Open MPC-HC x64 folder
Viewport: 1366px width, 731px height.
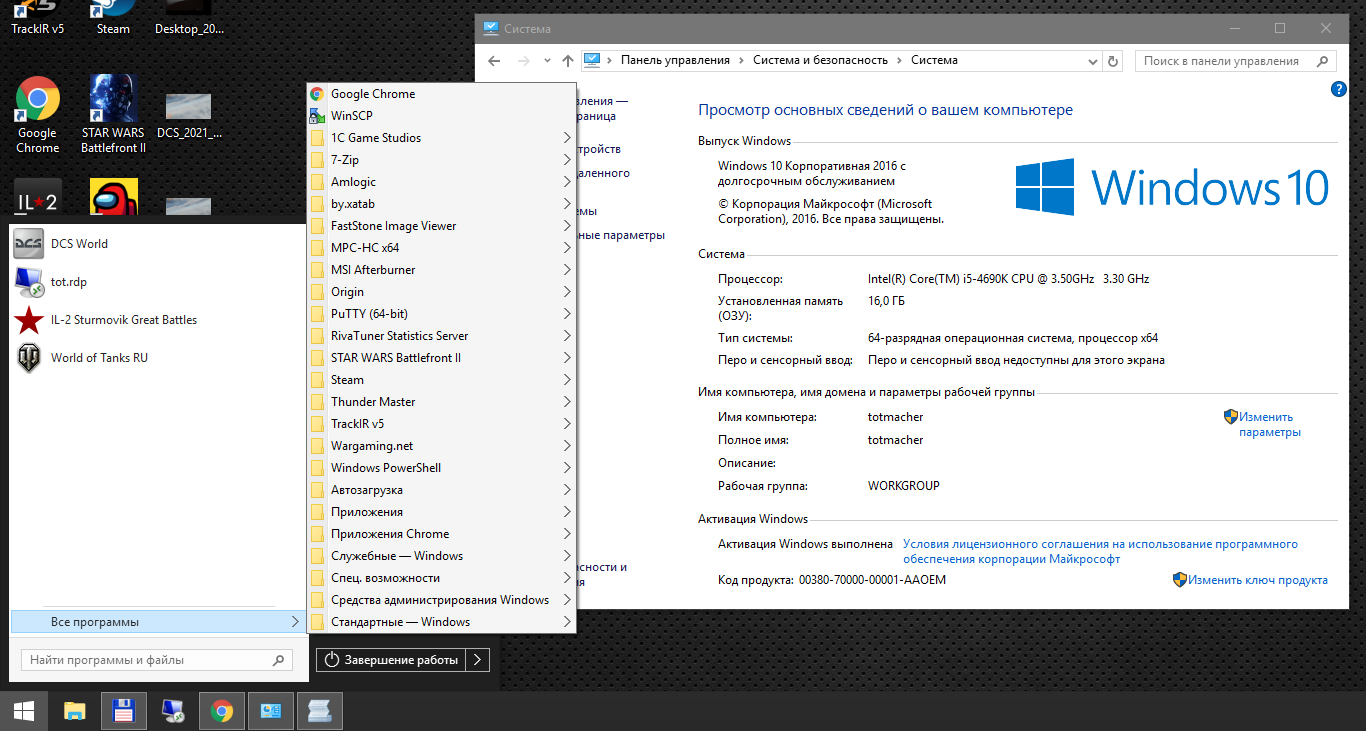click(x=441, y=248)
